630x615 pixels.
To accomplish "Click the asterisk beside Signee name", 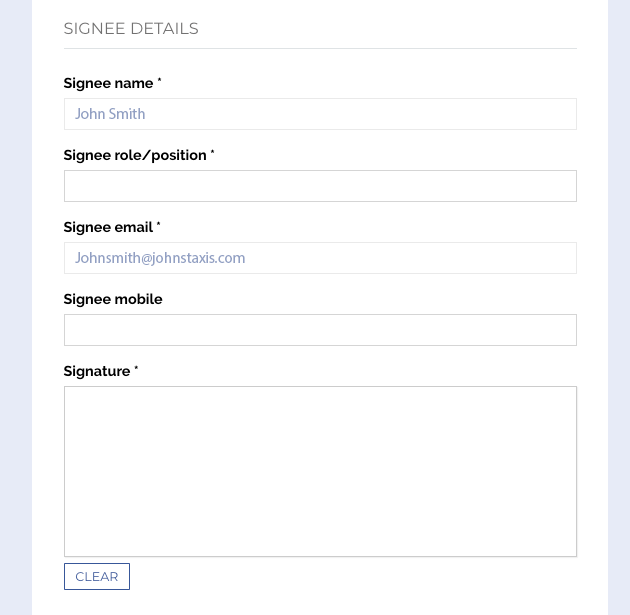I will 159,82.
